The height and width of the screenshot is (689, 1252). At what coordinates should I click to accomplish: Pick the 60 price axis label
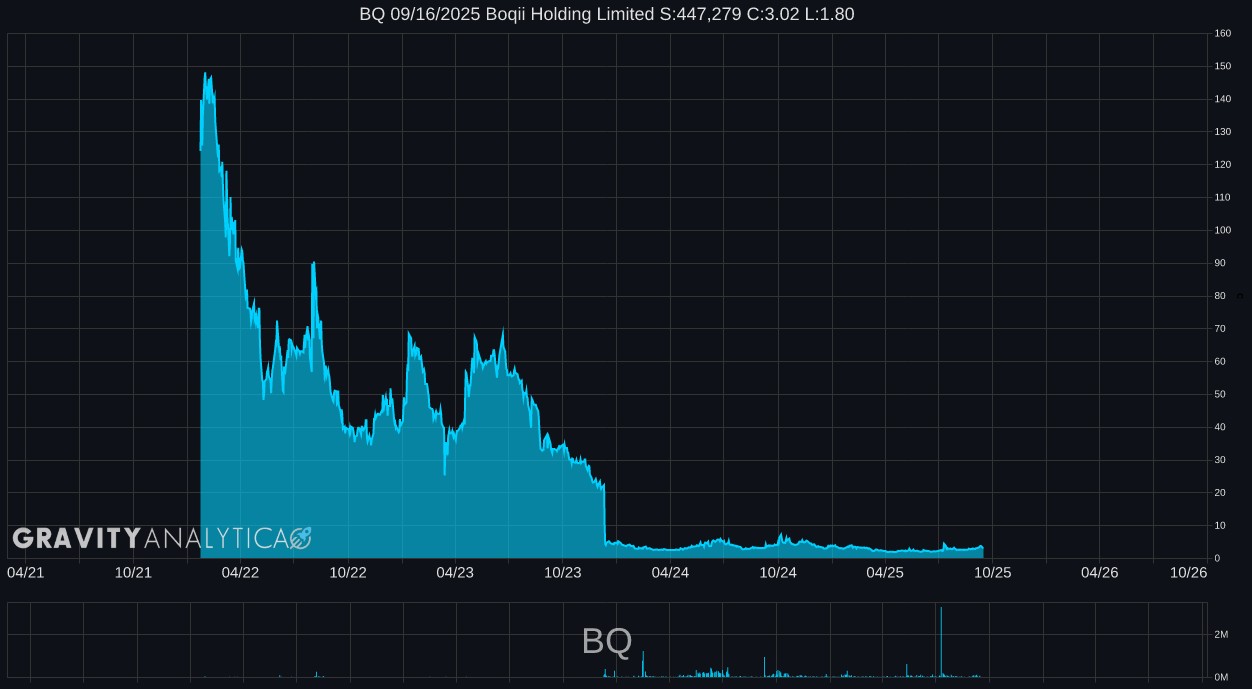pos(1220,361)
